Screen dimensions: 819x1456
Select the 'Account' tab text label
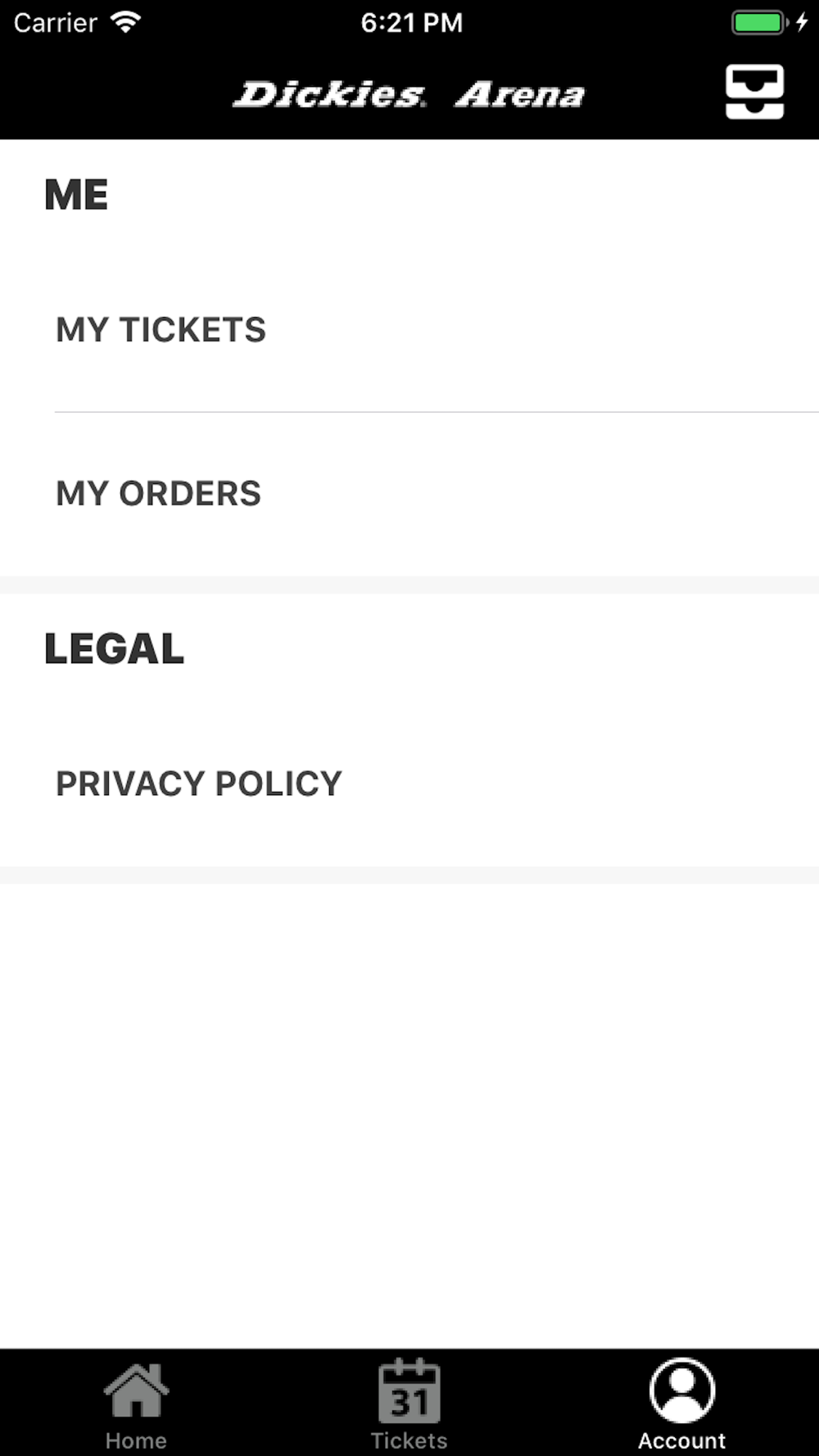pyautogui.click(x=681, y=1440)
